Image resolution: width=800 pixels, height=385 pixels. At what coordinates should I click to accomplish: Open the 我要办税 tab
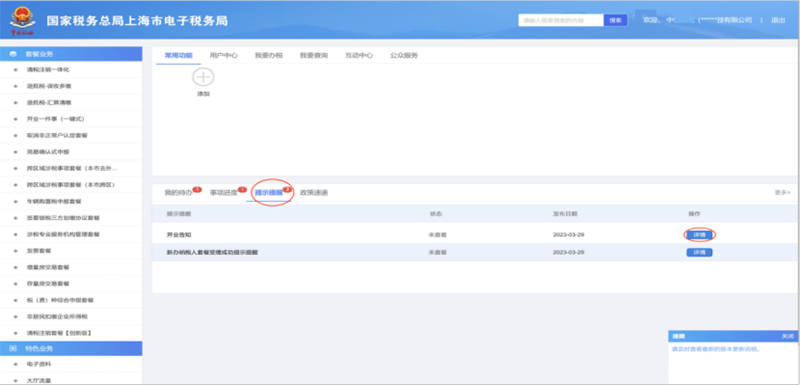[x=269, y=56]
